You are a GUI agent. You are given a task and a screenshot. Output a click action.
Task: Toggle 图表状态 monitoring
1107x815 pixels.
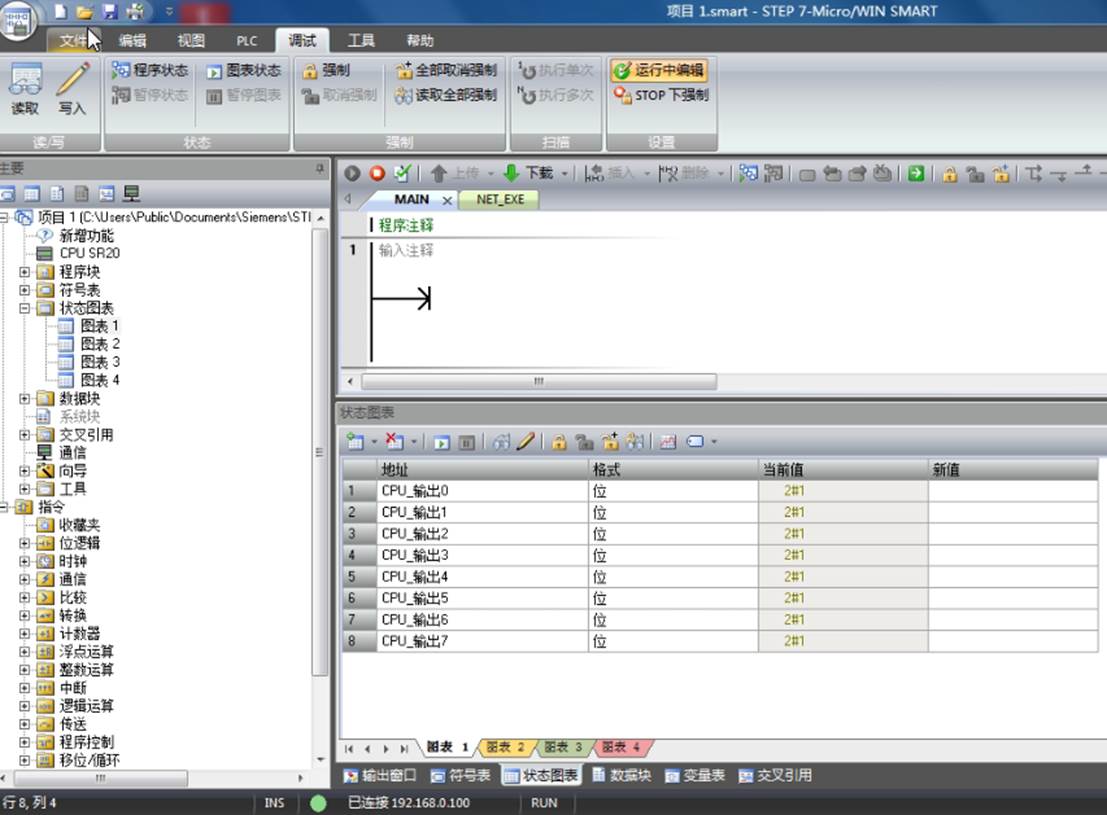[x=244, y=71]
